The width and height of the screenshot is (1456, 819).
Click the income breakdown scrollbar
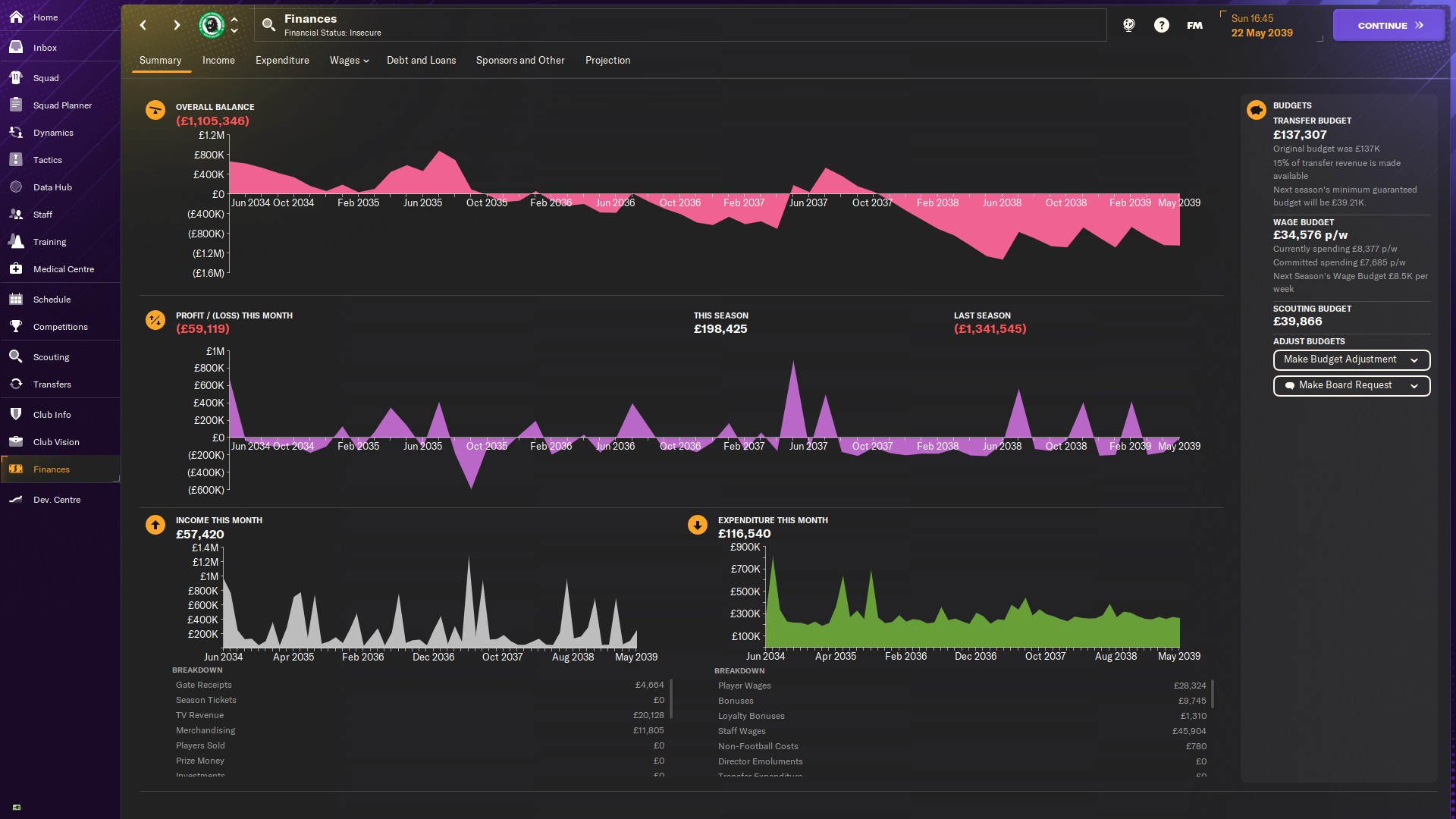[671, 698]
